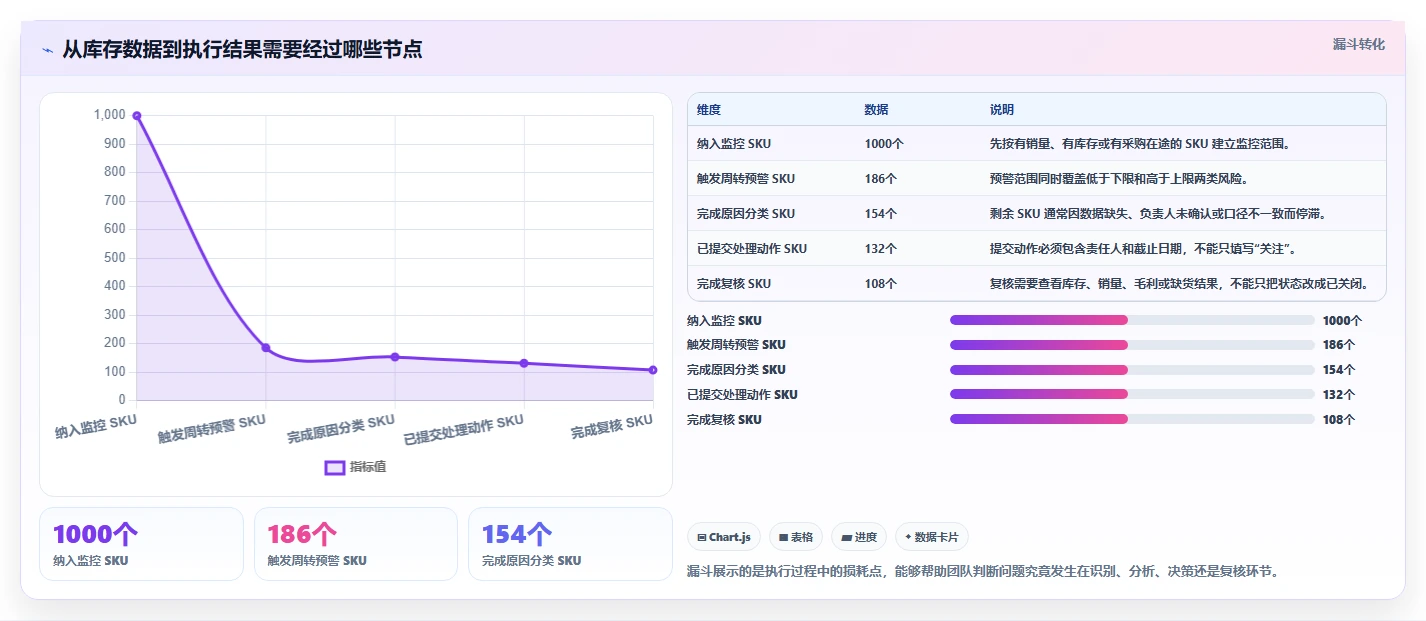This screenshot has width=1426, height=621.
Task: Click the 表格 tag chip
Action: point(796,537)
